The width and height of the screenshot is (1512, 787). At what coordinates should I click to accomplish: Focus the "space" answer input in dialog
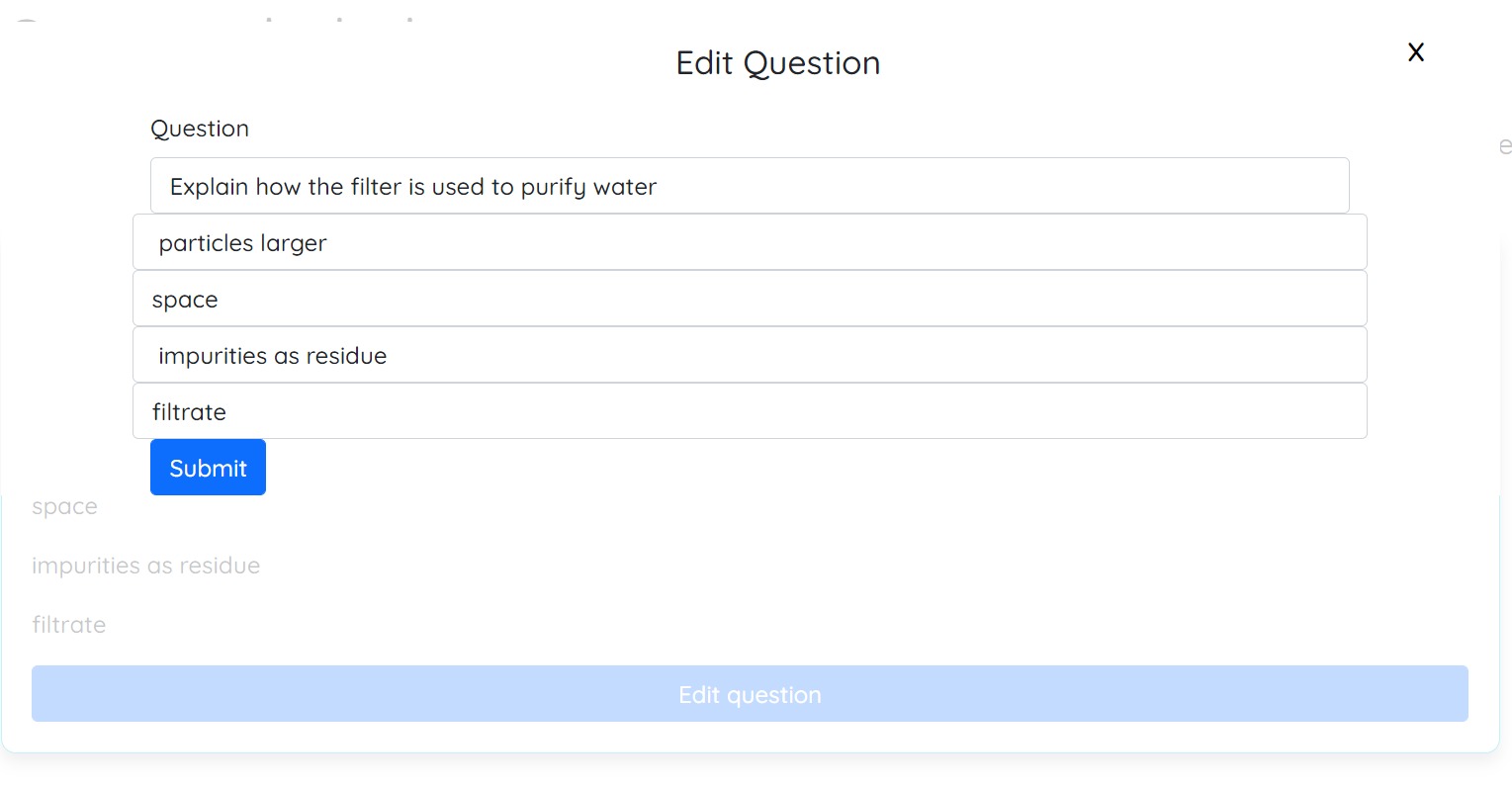click(x=750, y=299)
